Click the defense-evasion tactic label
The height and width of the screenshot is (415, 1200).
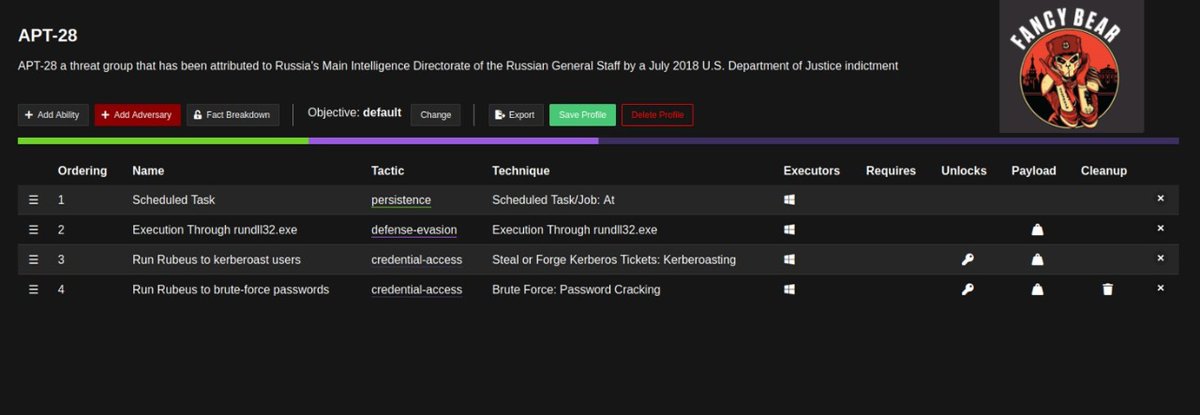(x=414, y=230)
